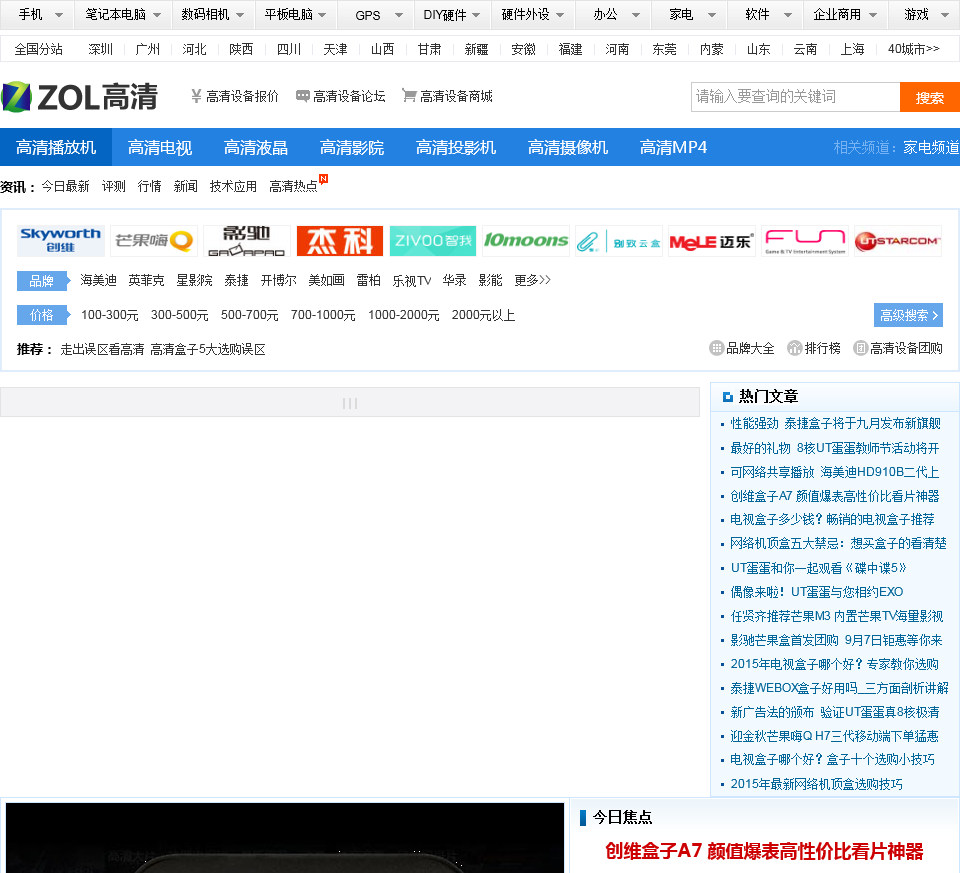The image size is (960, 873).
Task: Select the 深圳 city site
Action: (100, 49)
